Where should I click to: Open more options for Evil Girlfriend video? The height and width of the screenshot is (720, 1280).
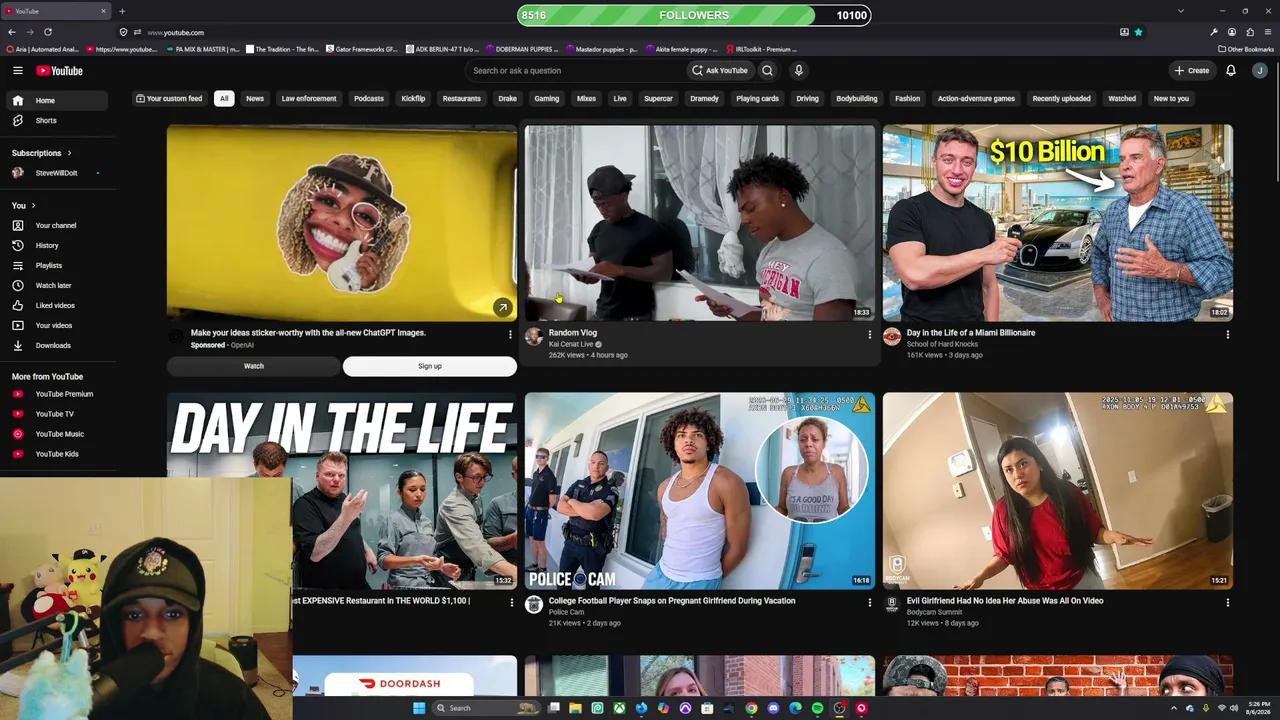[1227, 603]
